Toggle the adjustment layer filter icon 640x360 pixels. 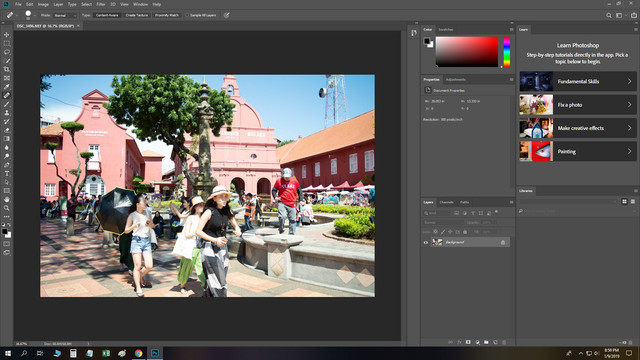[464, 213]
